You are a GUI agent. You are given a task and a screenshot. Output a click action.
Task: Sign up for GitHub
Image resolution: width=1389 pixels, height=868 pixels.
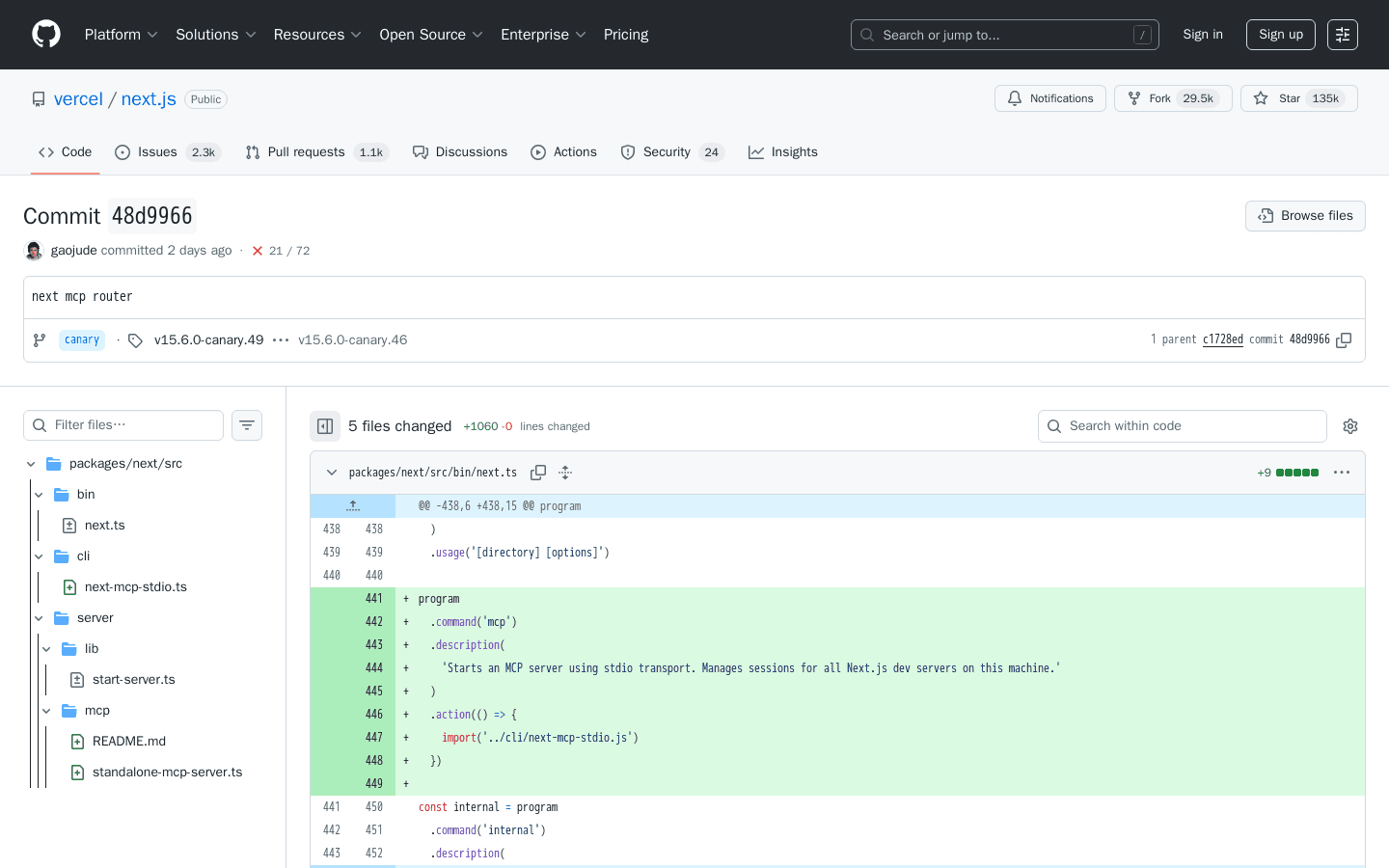(x=1281, y=35)
